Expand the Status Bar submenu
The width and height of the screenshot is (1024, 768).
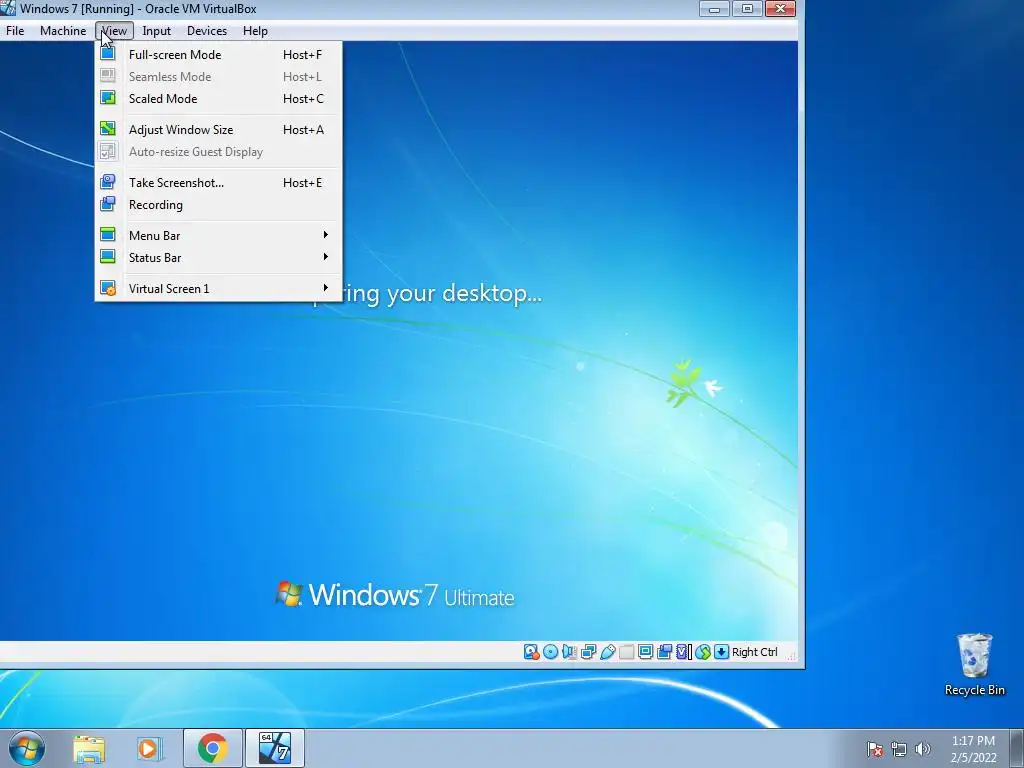pos(219,258)
